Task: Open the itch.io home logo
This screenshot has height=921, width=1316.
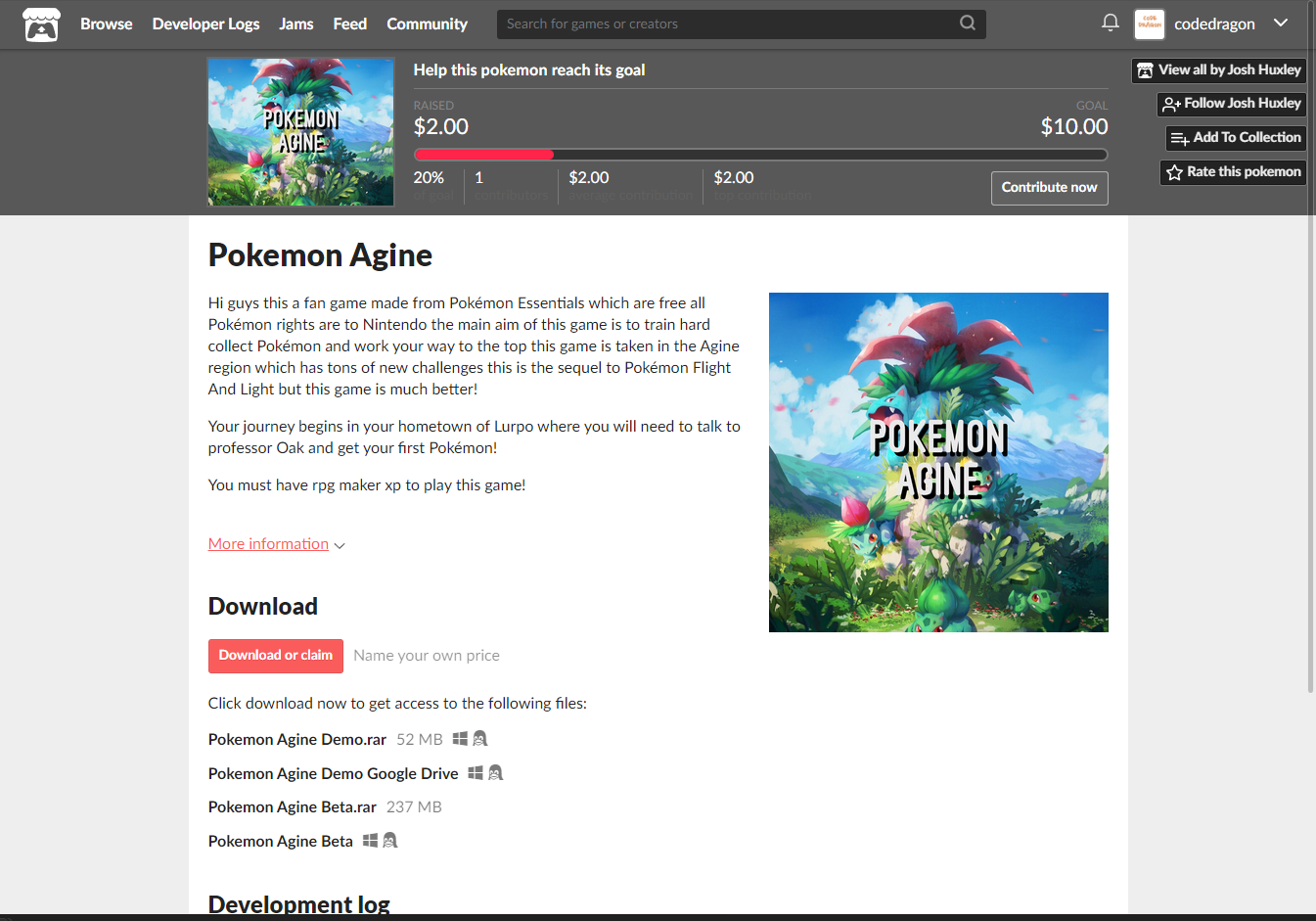Action: coord(41,24)
